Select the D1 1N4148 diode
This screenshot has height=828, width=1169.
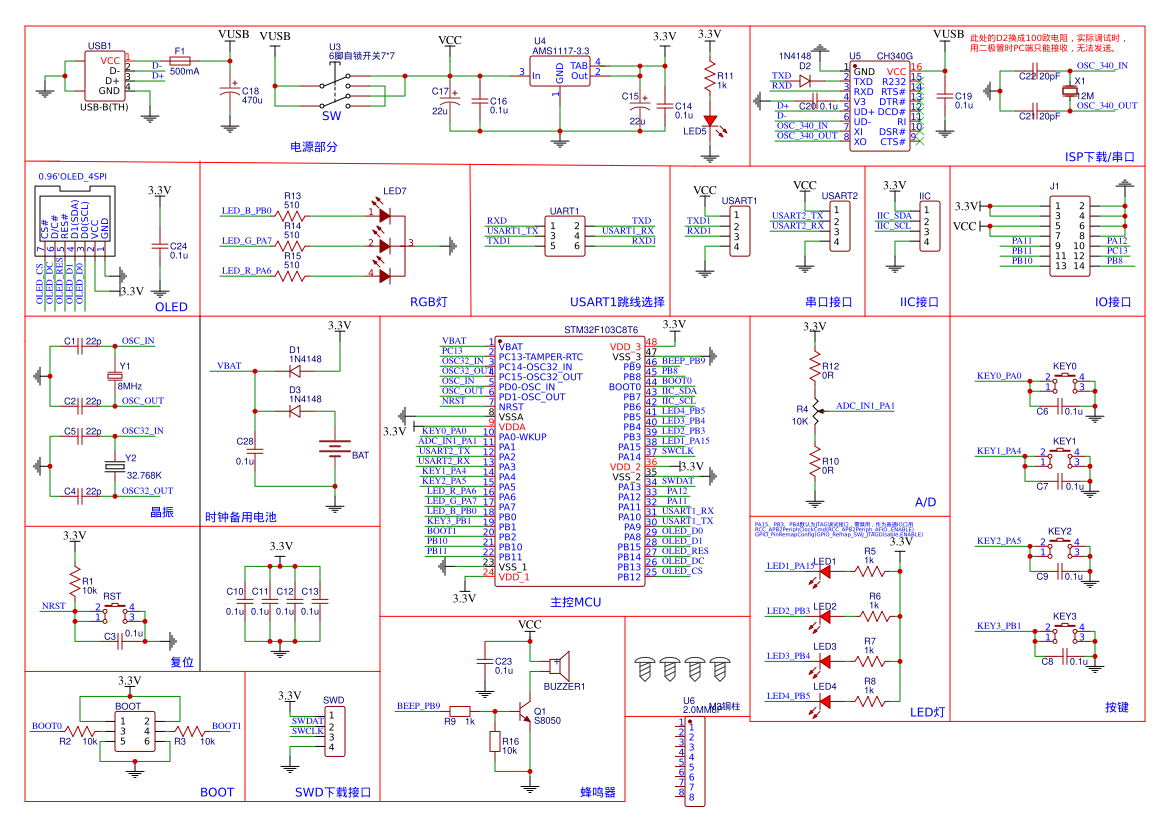click(294, 370)
